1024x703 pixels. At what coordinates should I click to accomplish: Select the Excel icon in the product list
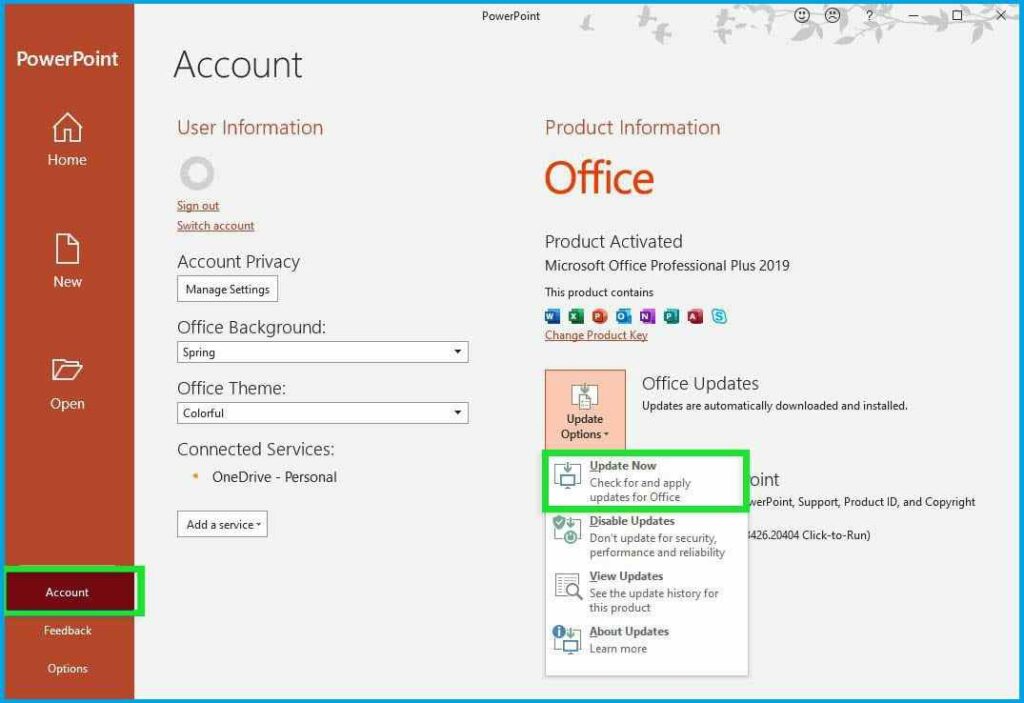[577, 316]
